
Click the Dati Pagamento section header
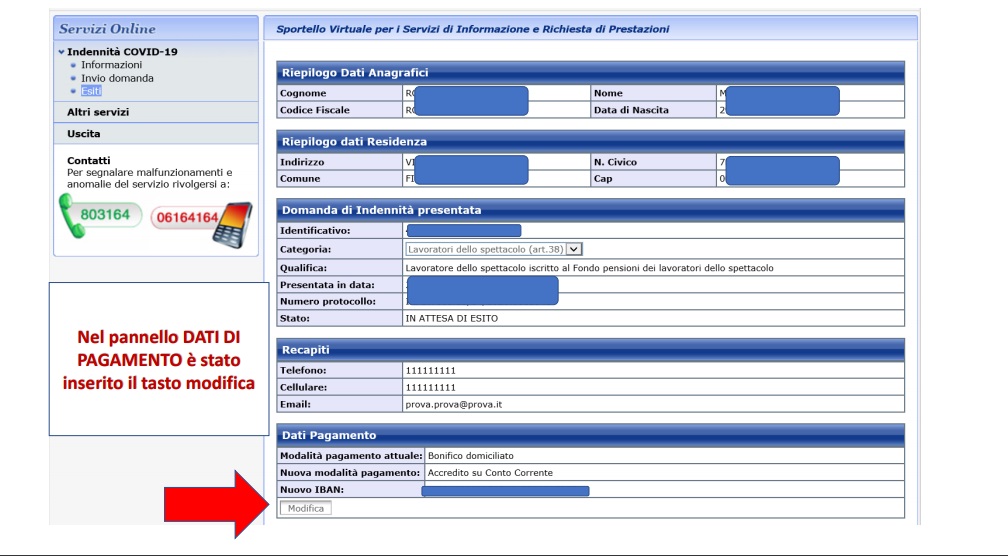point(590,435)
